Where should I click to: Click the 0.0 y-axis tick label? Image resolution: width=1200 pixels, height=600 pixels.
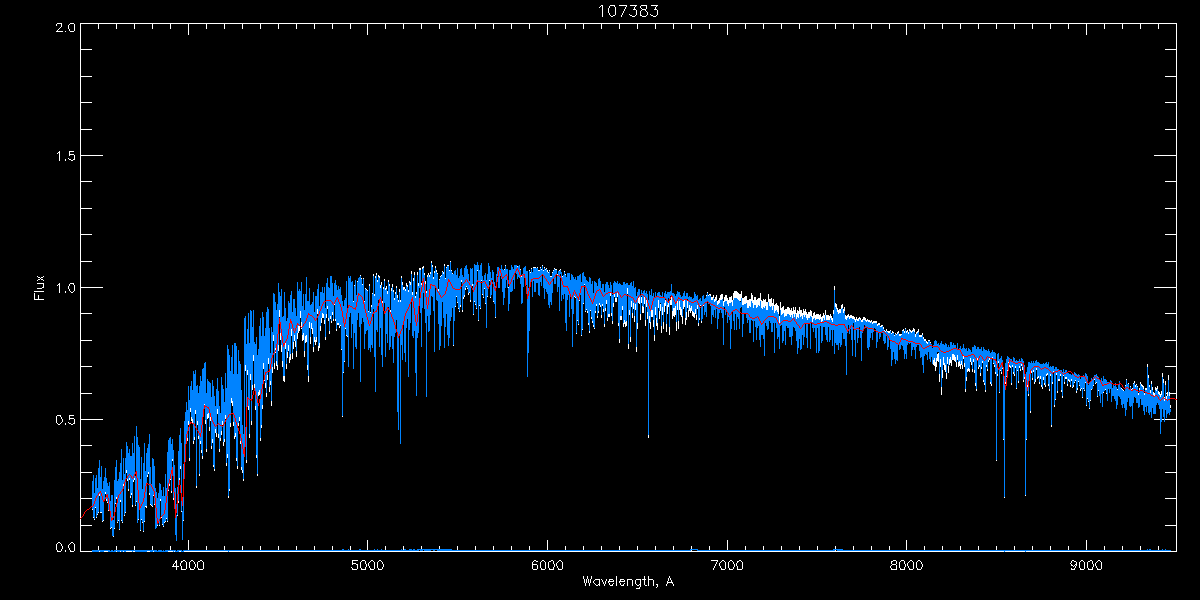(x=65, y=548)
